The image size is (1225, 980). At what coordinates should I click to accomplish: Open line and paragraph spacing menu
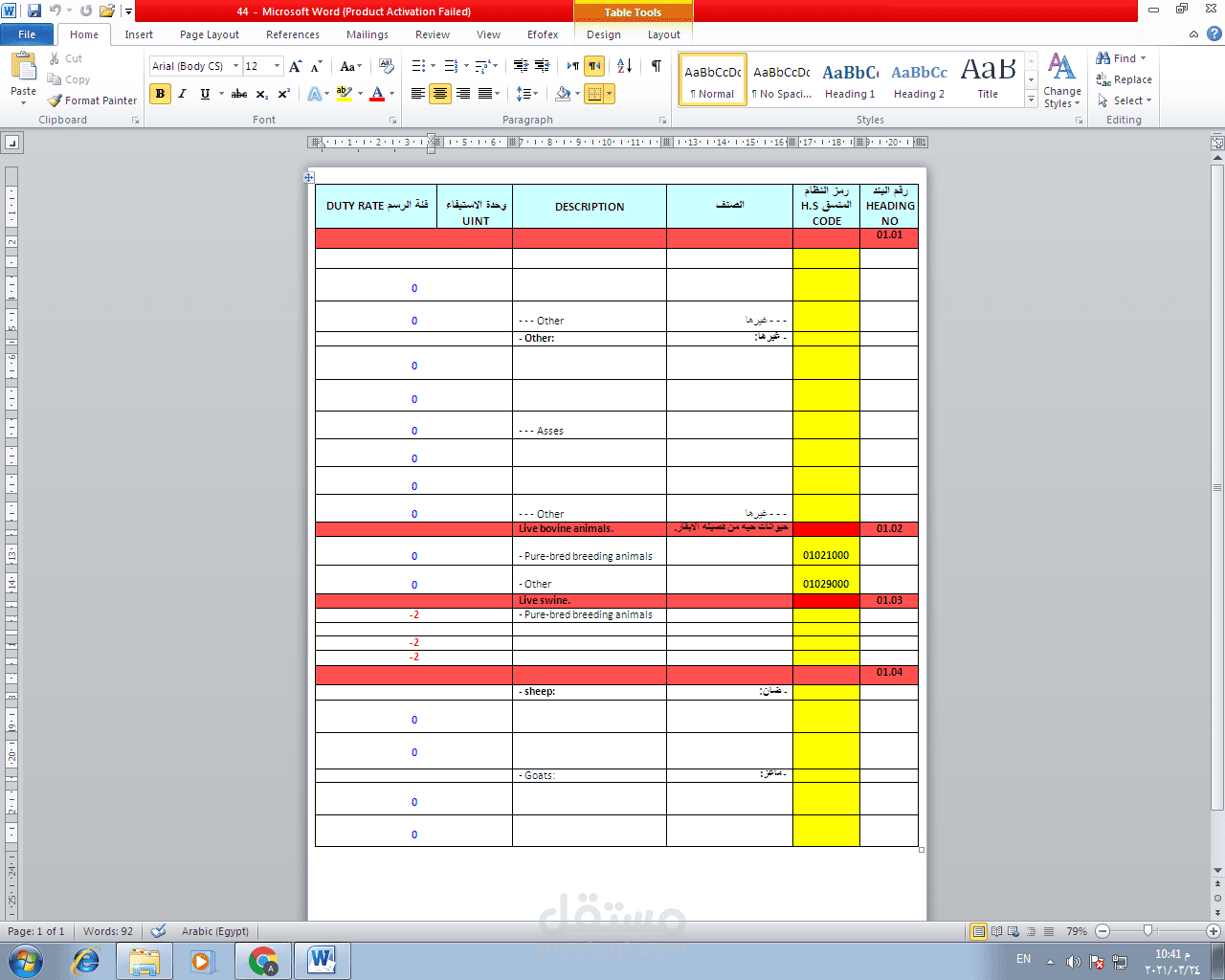[x=526, y=94]
